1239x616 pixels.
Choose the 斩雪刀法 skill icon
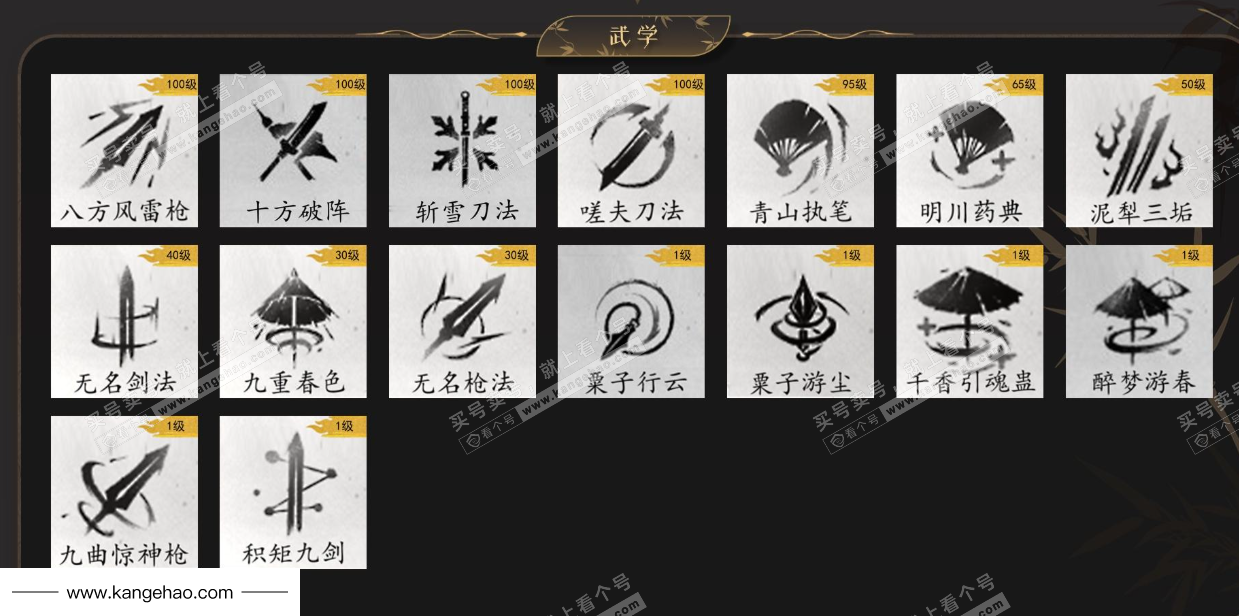click(x=463, y=151)
